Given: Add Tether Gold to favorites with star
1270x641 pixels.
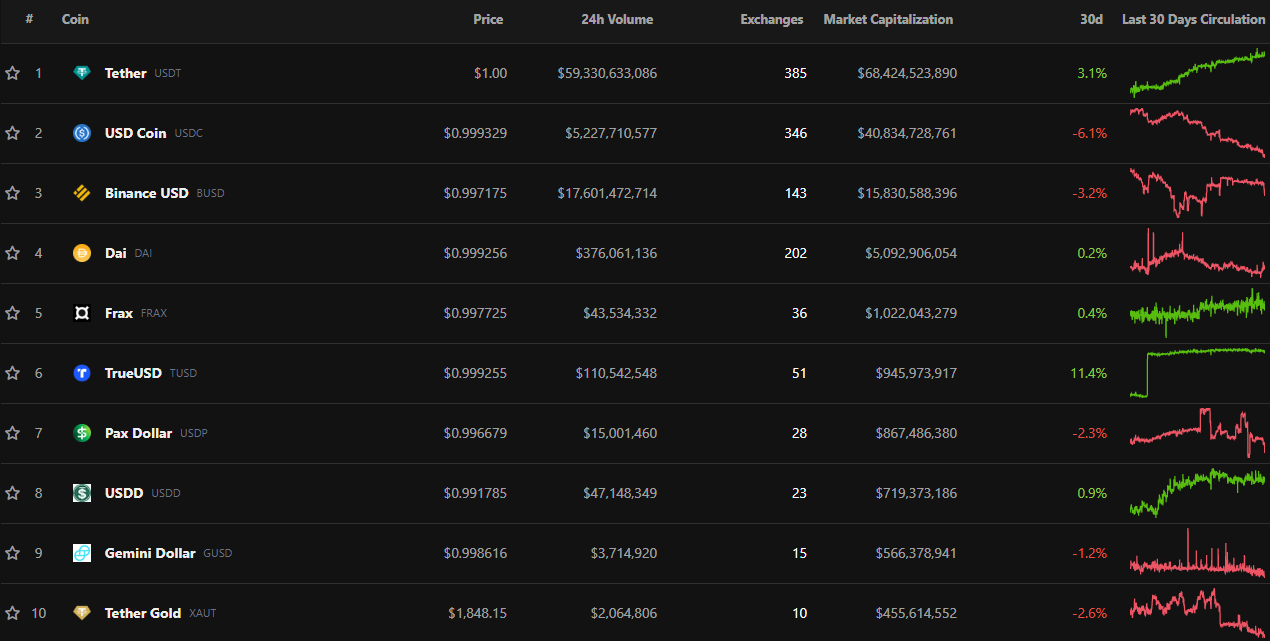Looking at the screenshot, I should [13, 613].
